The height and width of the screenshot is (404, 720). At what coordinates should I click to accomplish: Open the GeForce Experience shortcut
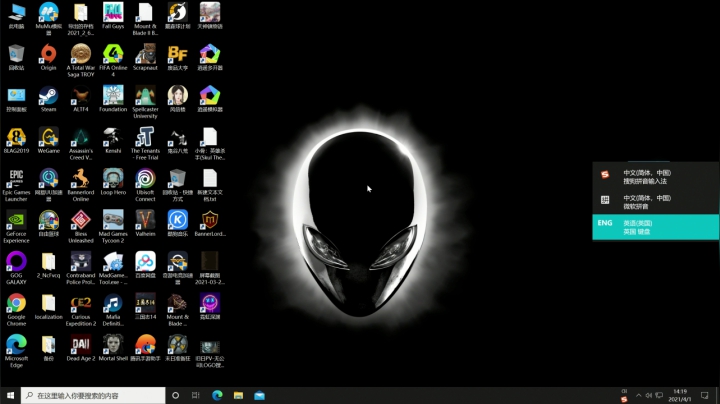click(x=16, y=226)
